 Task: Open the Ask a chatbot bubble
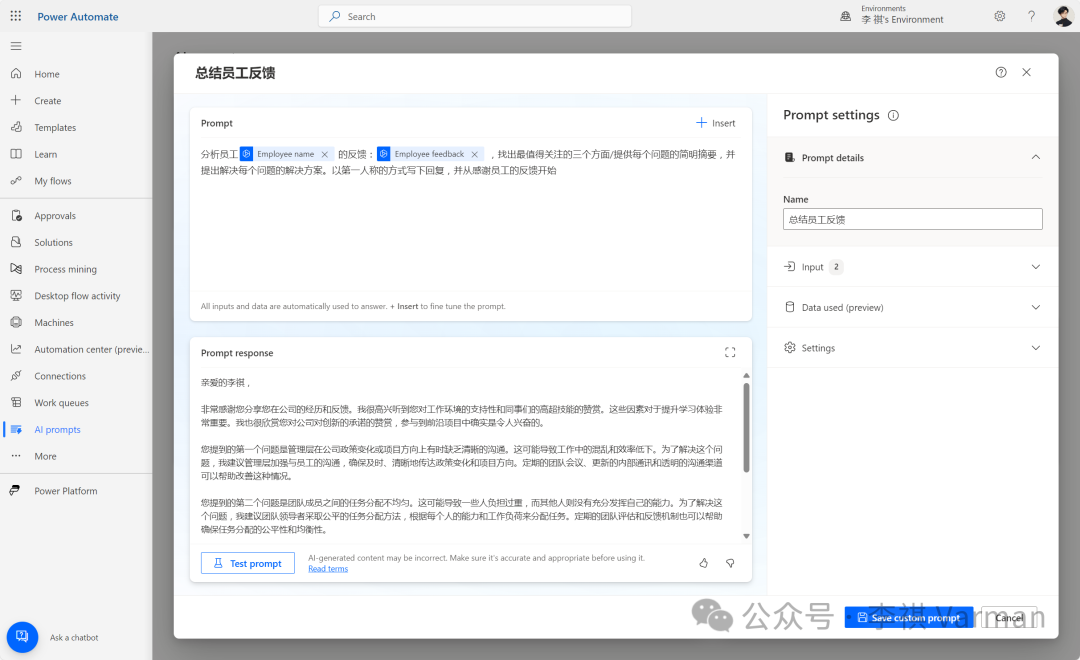[22, 637]
